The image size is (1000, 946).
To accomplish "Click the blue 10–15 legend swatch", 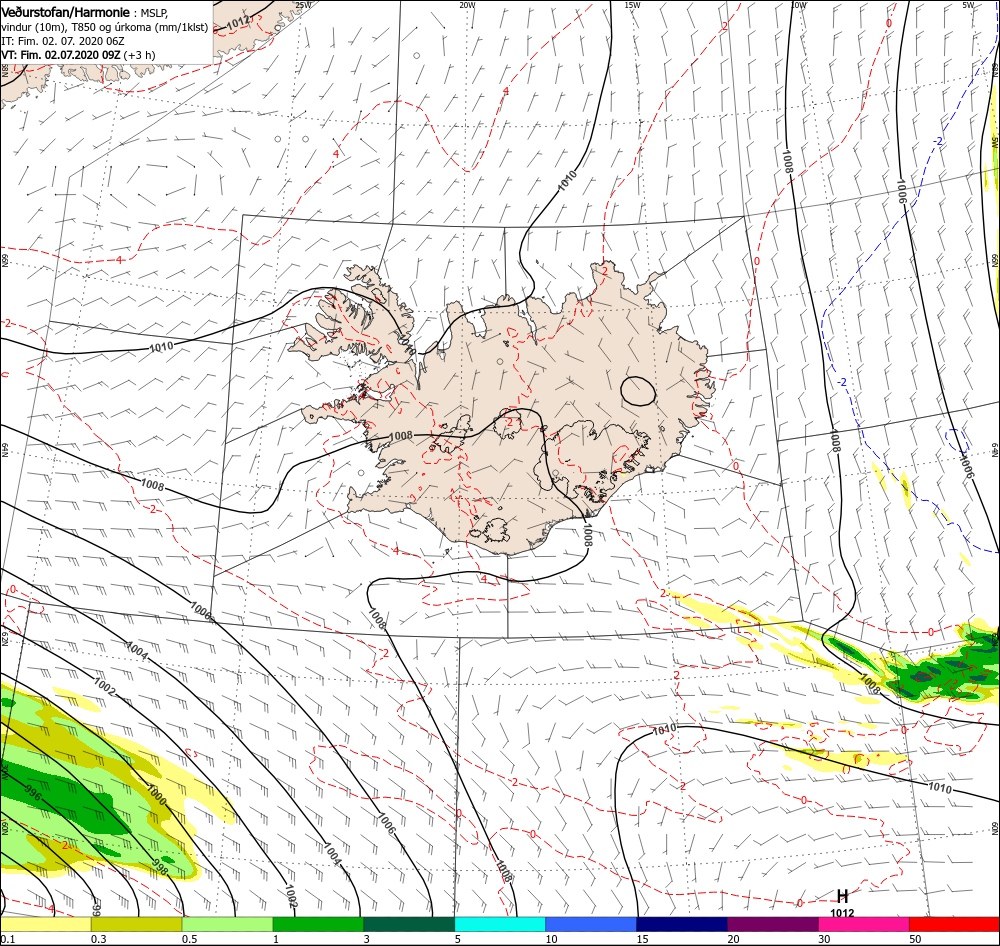I will click(x=591, y=924).
